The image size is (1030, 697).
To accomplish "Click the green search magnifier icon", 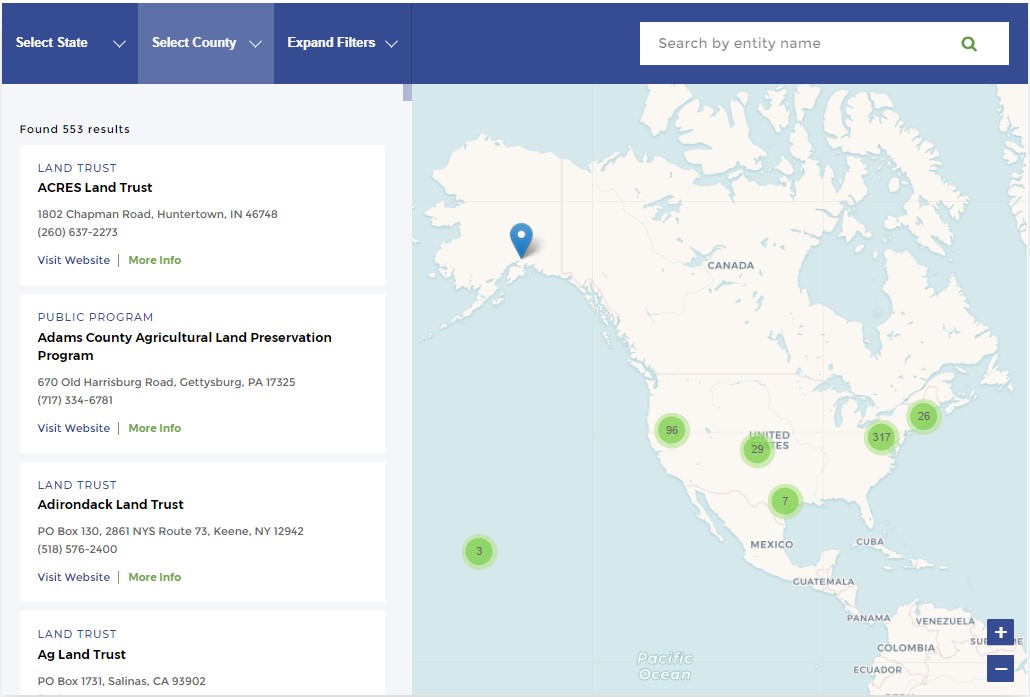I will click(x=968, y=44).
